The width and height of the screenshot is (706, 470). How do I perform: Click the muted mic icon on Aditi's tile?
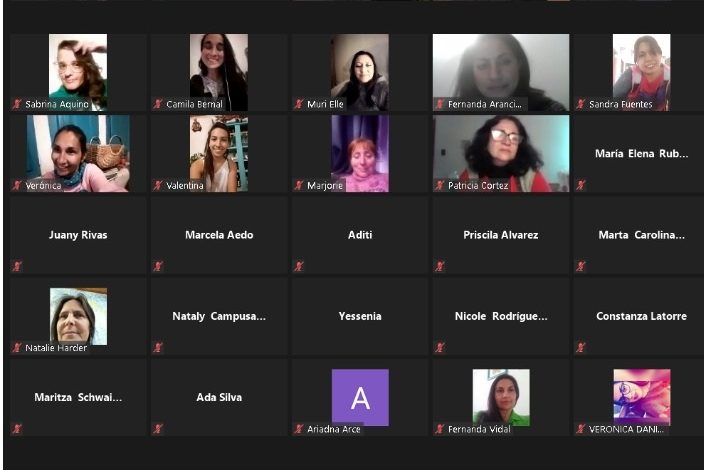pos(299,267)
